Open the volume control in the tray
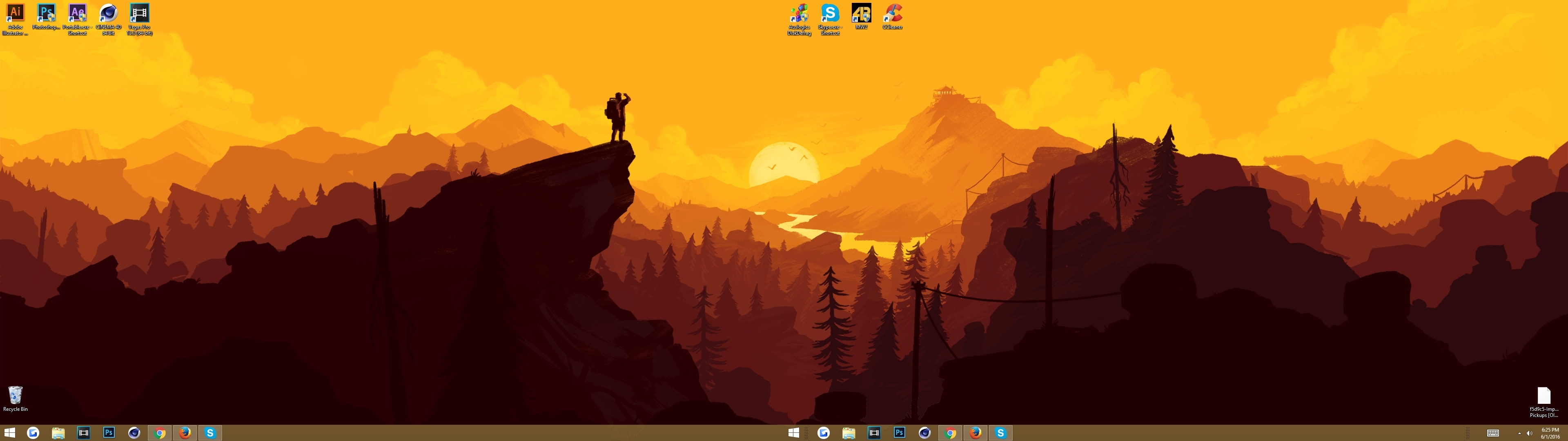Image resolution: width=1568 pixels, height=441 pixels. click(1530, 433)
